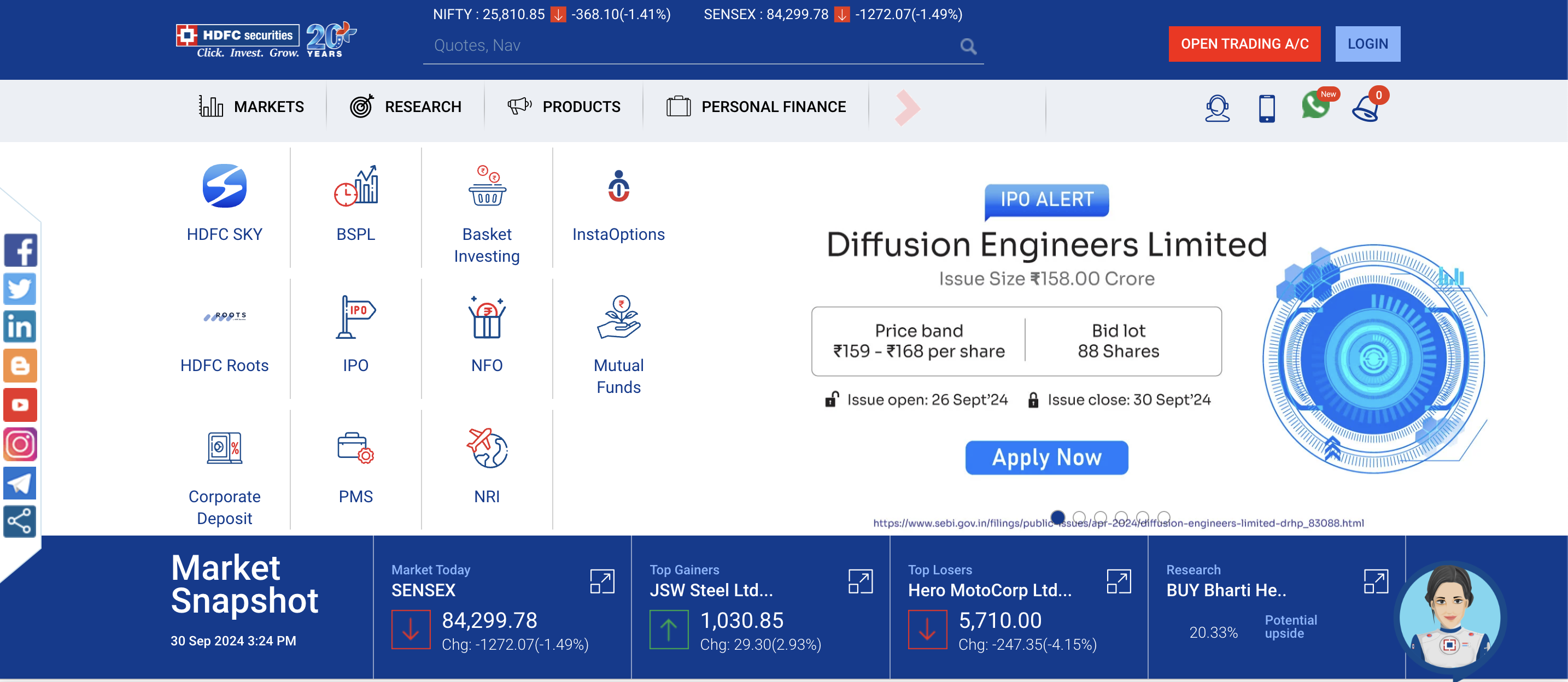Screen dimensions: 1568x682
Task: Open the BSPL chart icon
Action: tap(355, 186)
